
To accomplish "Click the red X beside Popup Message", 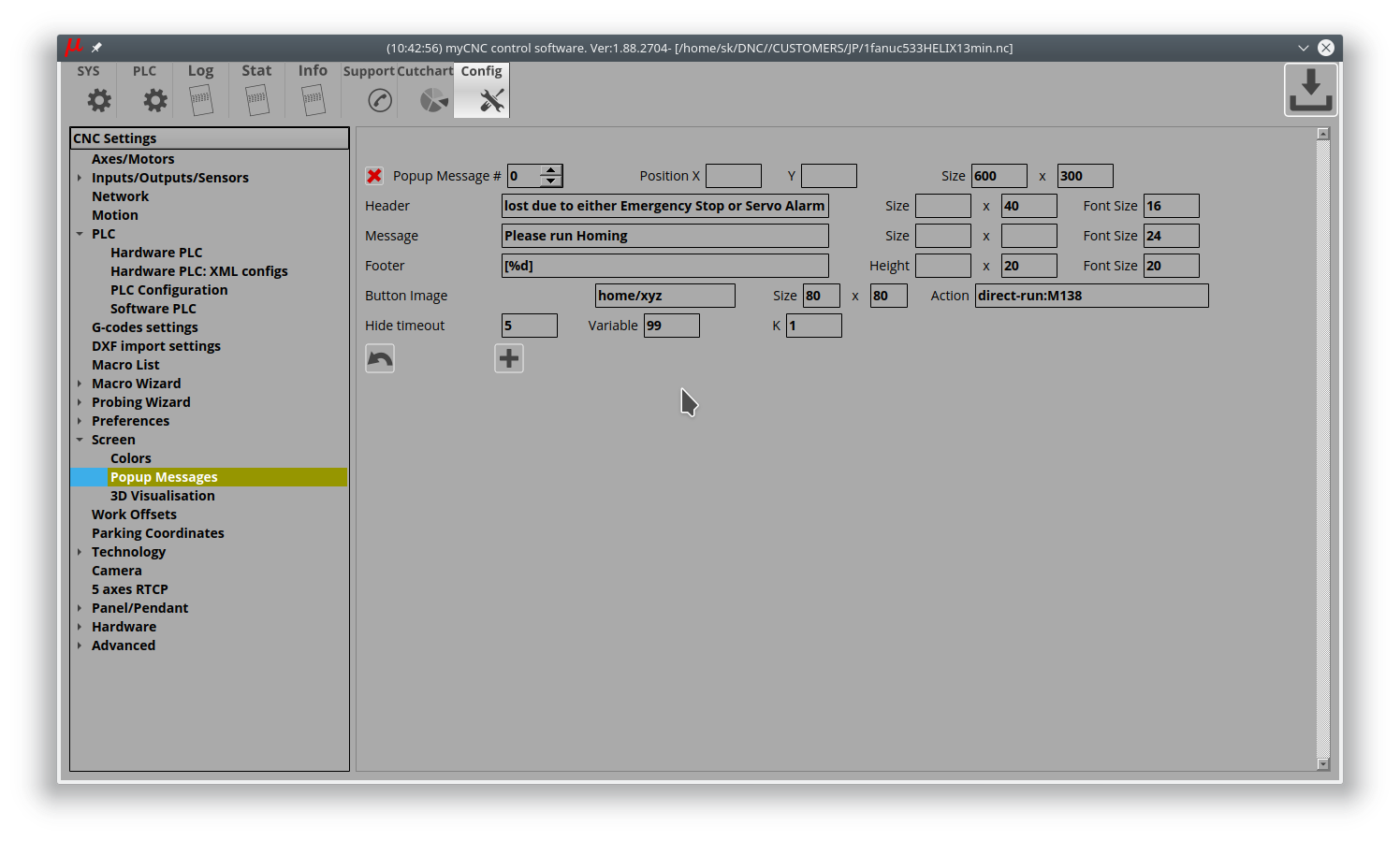I will 374,176.
